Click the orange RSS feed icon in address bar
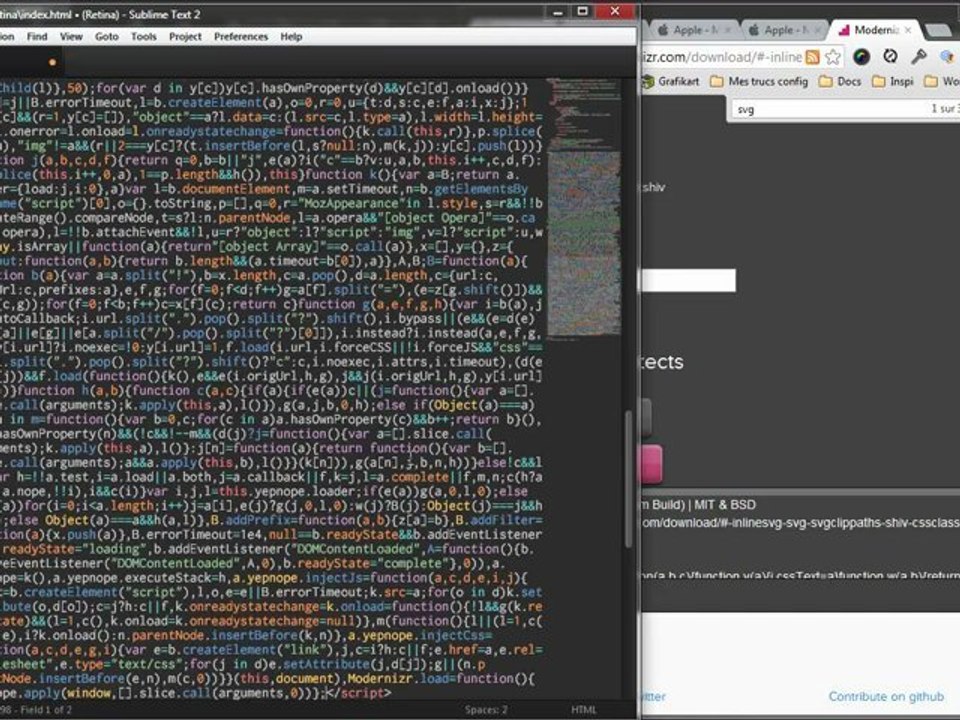Image resolution: width=960 pixels, height=720 pixels. [812, 57]
